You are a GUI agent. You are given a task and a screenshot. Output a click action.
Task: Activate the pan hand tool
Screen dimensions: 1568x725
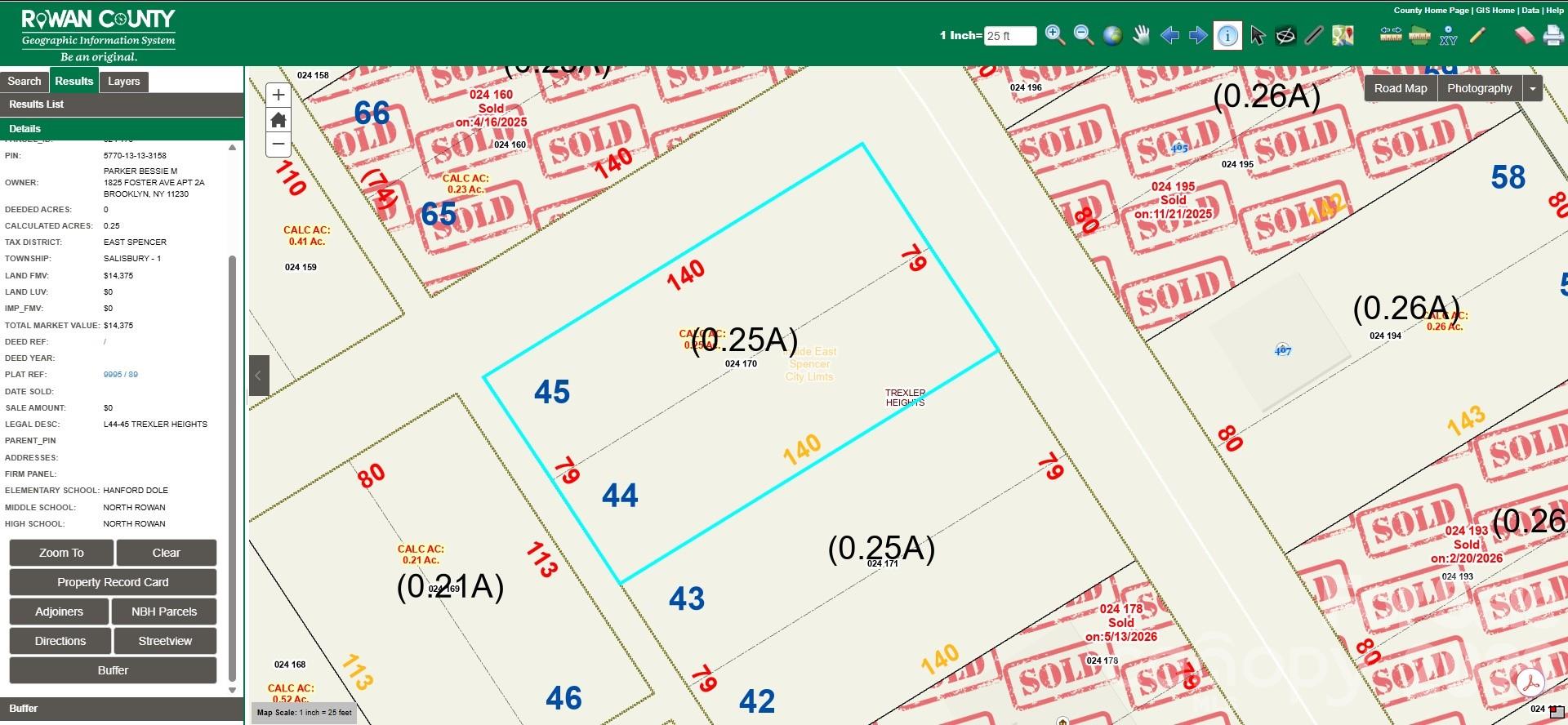coord(1141,35)
